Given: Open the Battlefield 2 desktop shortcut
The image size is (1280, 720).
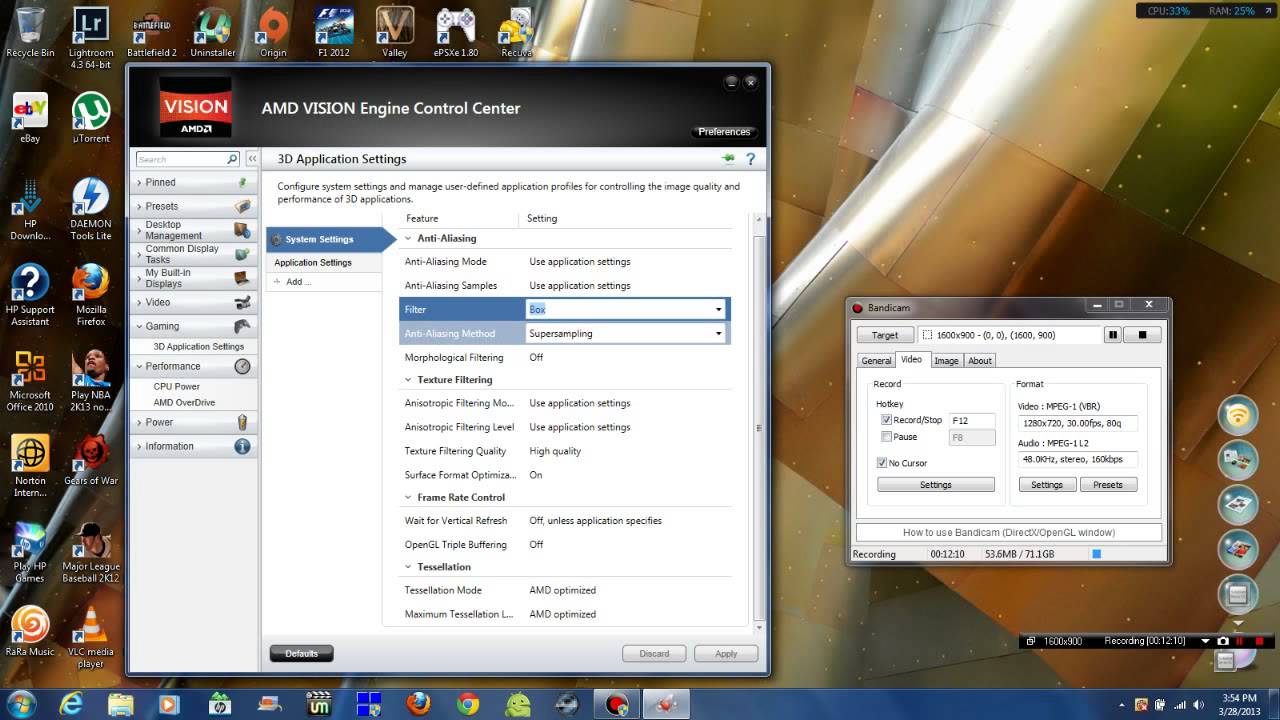Looking at the screenshot, I should coord(152,32).
